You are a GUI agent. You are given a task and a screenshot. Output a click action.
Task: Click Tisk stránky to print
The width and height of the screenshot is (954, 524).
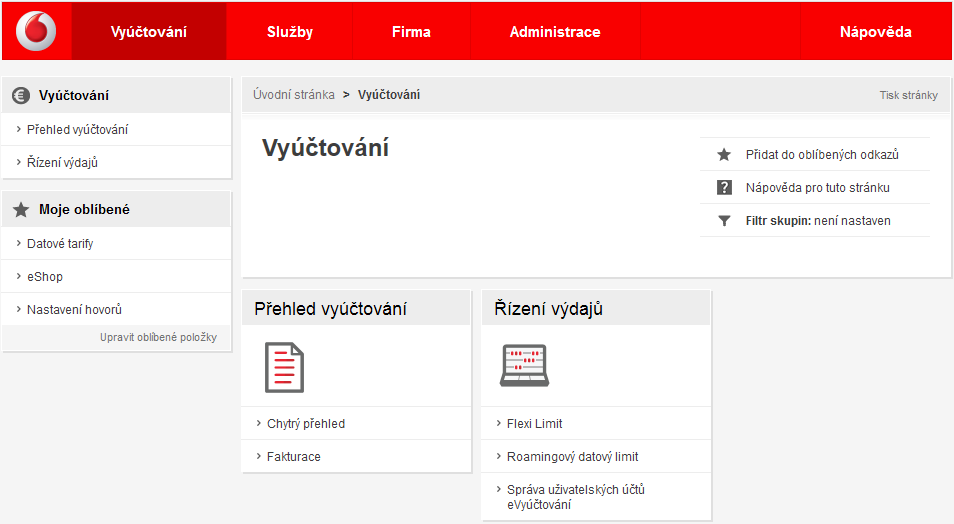pyautogui.click(x=908, y=95)
